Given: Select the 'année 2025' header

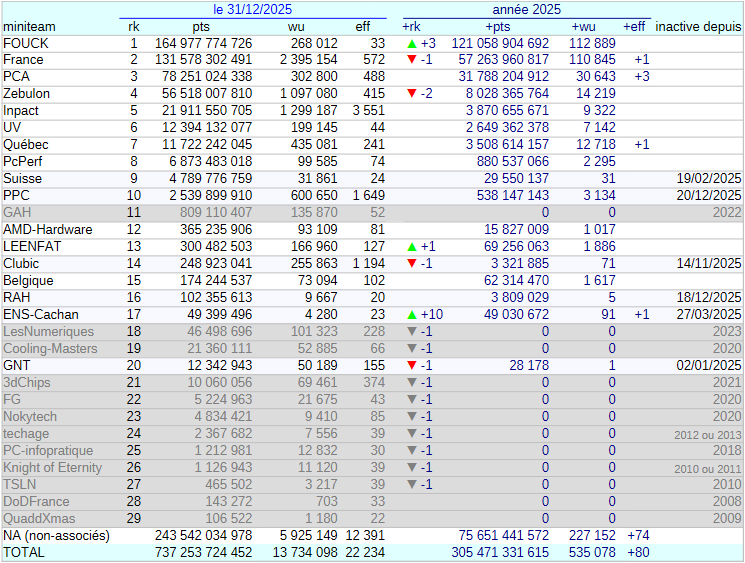Looking at the screenshot, I should pyautogui.click(x=526, y=9).
